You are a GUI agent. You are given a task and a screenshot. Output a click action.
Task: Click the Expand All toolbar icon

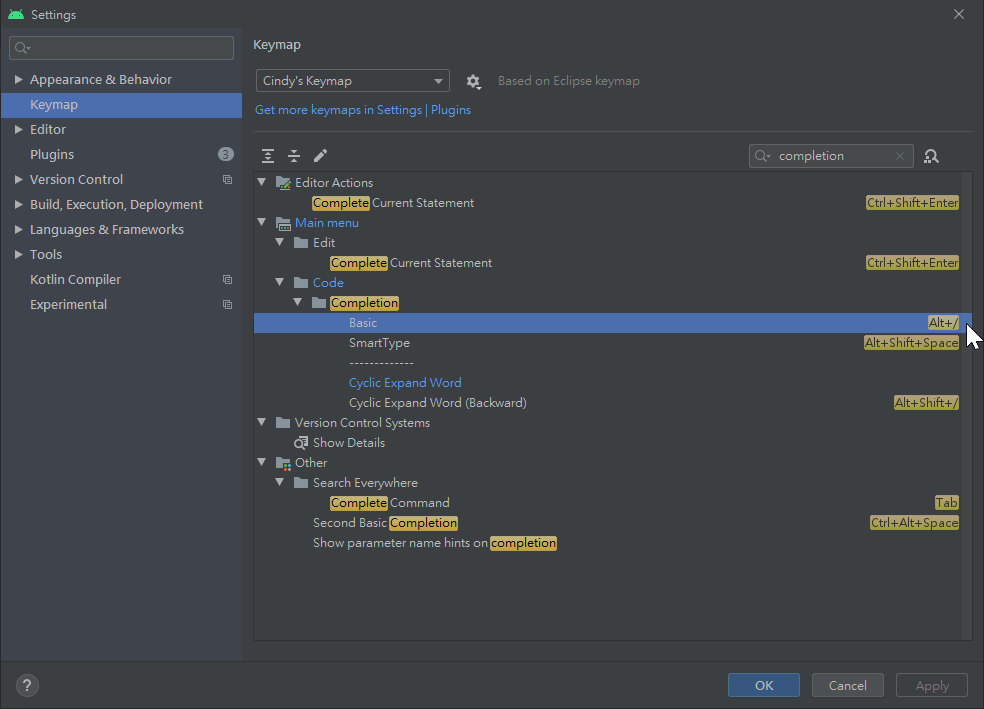click(x=268, y=156)
